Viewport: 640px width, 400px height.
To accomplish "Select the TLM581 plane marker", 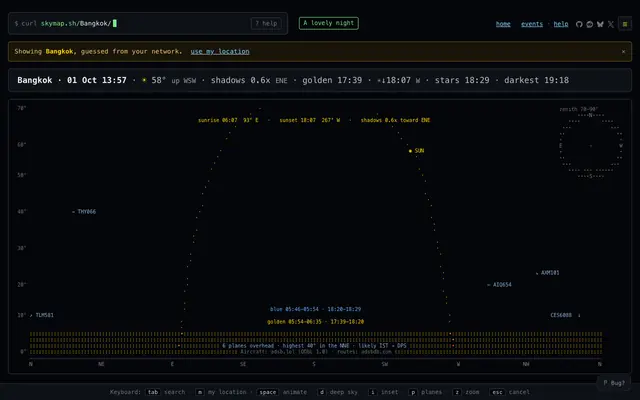I will pos(42,315).
